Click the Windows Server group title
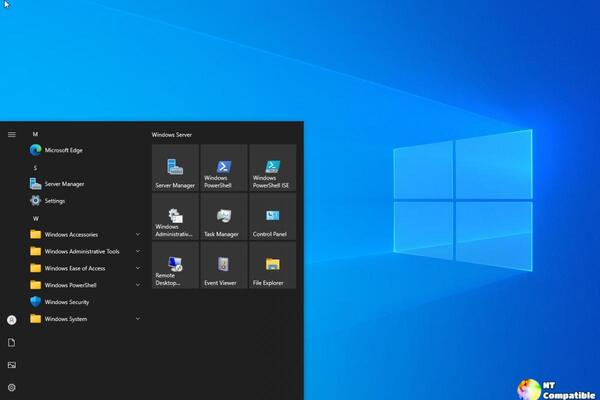Screen dimensions: 600x400 point(172,135)
